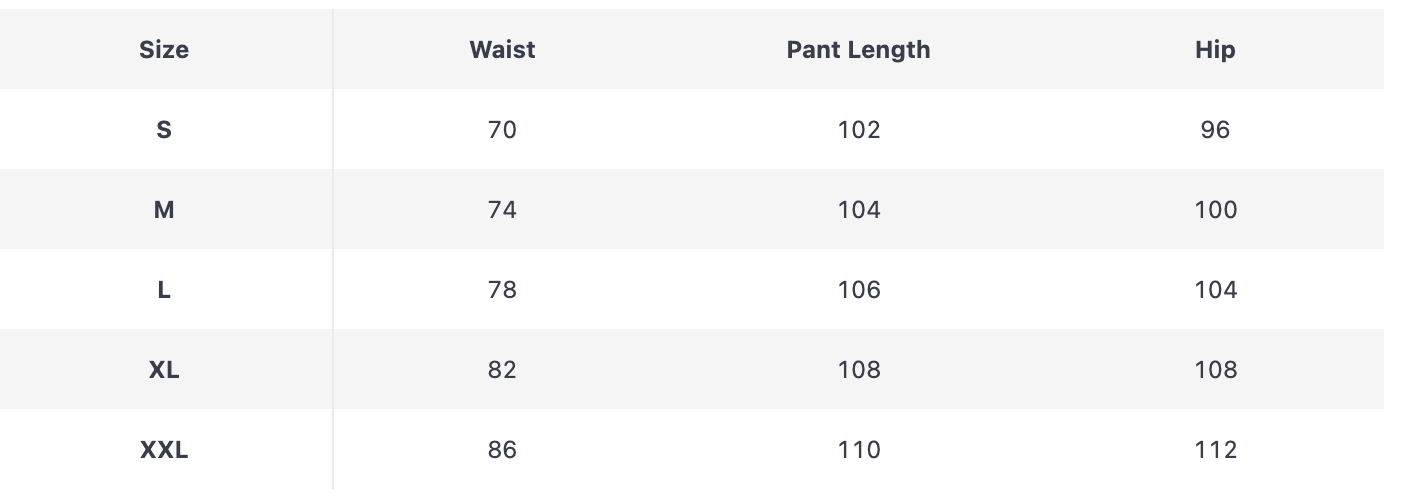Click pant length 110 for size XXL
1410x502 pixels.
pyautogui.click(x=859, y=450)
